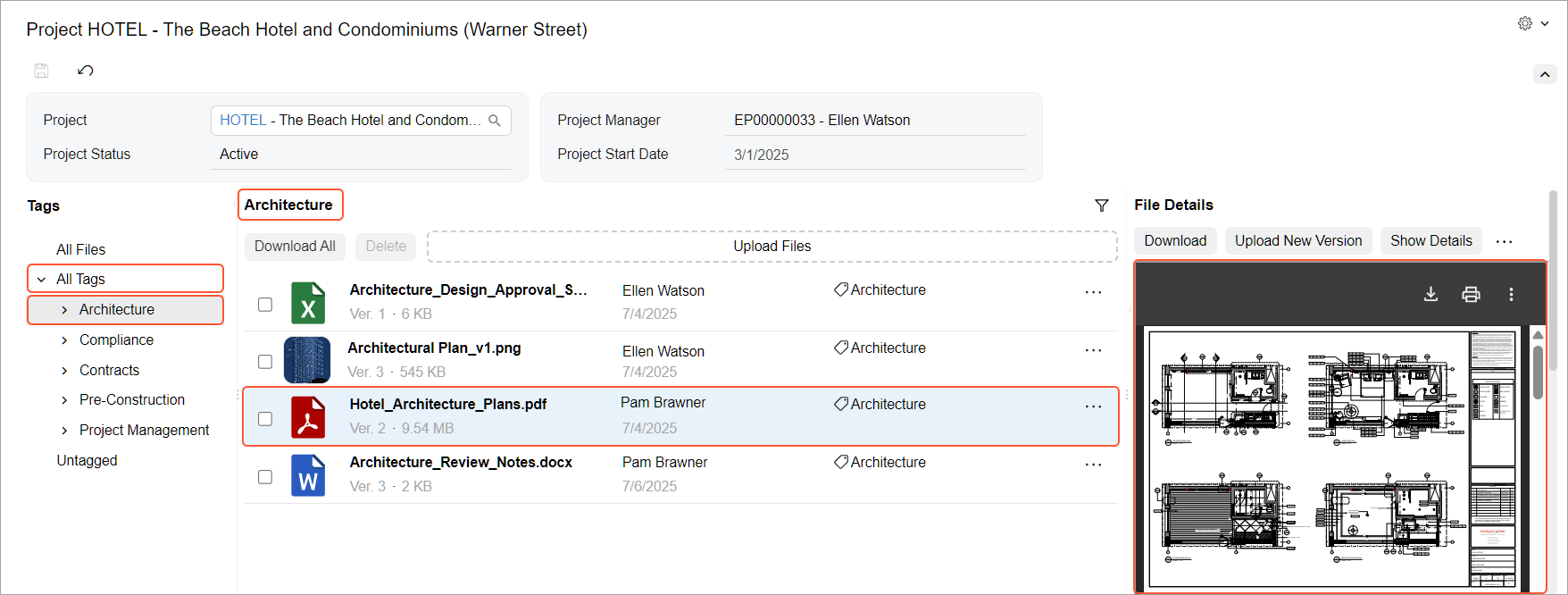
Task: Select the Architectural Plan_v1.png checkbox
Action: [x=265, y=362]
